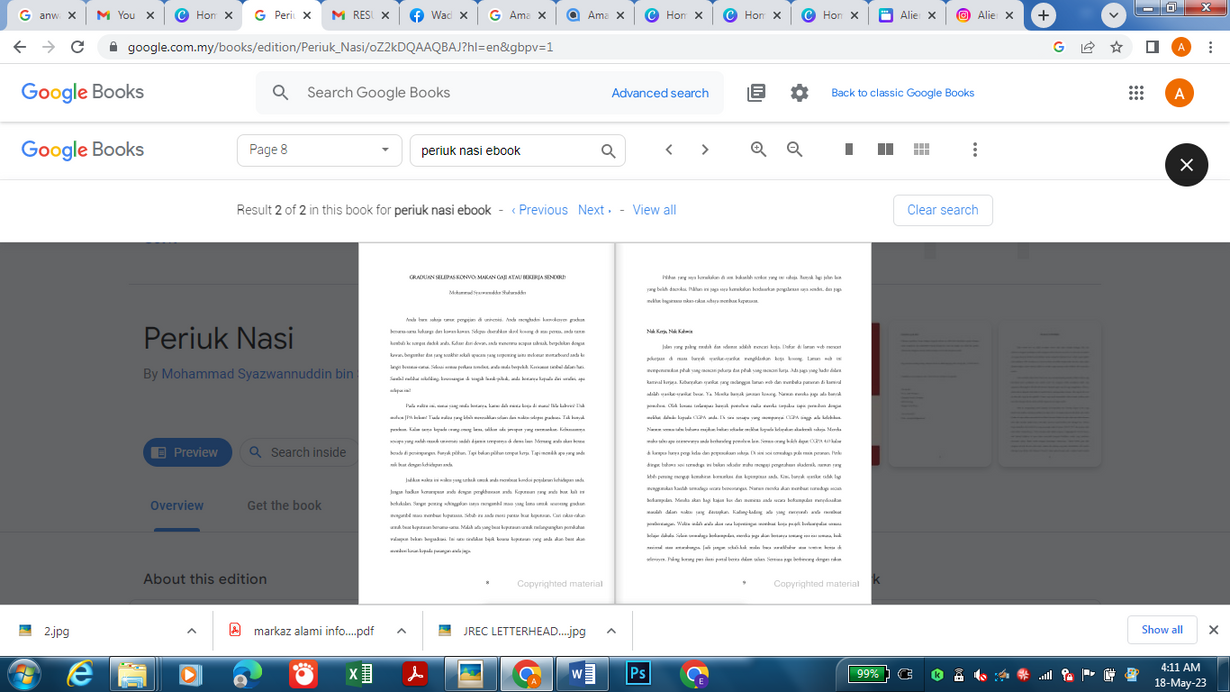Viewport: 1230px width, 692px height.
Task: Go to the previous page with left chevron
Action: (x=669, y=150)
